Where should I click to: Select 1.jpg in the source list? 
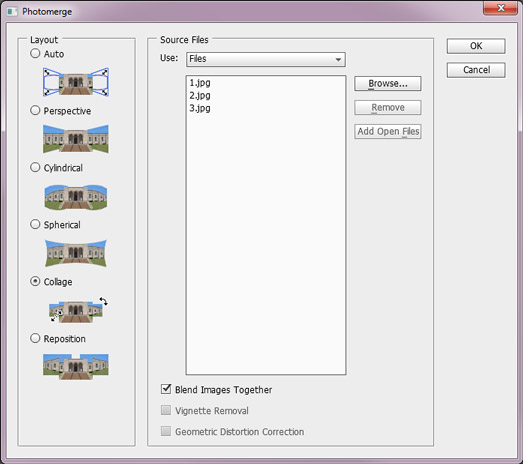200,83
